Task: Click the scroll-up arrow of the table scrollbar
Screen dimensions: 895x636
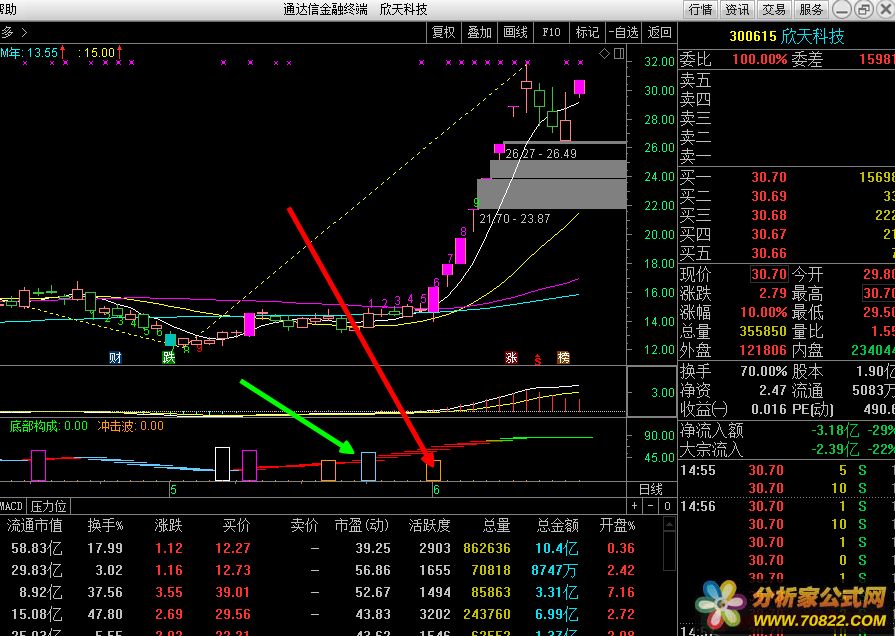Action: [669, 524]
